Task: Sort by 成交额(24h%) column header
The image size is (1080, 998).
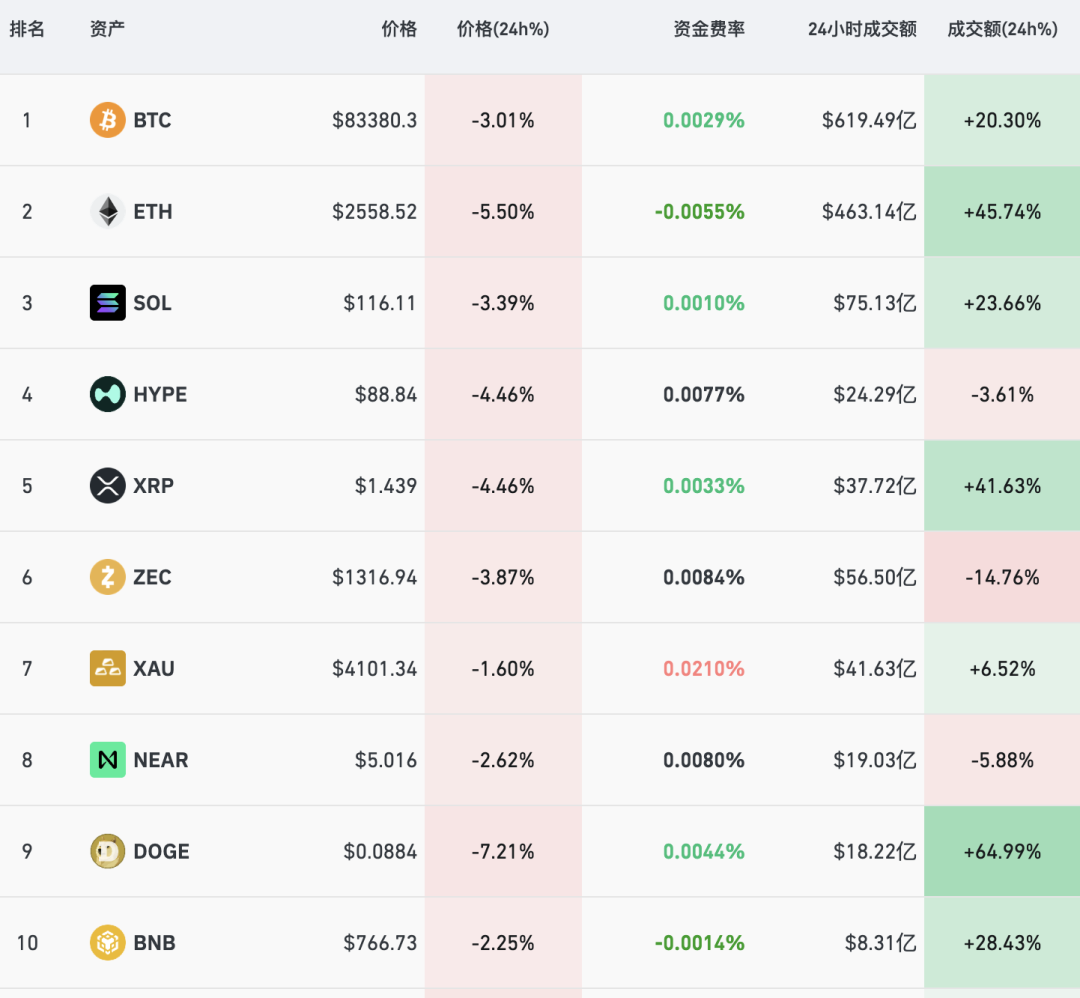Action: click(x=1002, y=29)
